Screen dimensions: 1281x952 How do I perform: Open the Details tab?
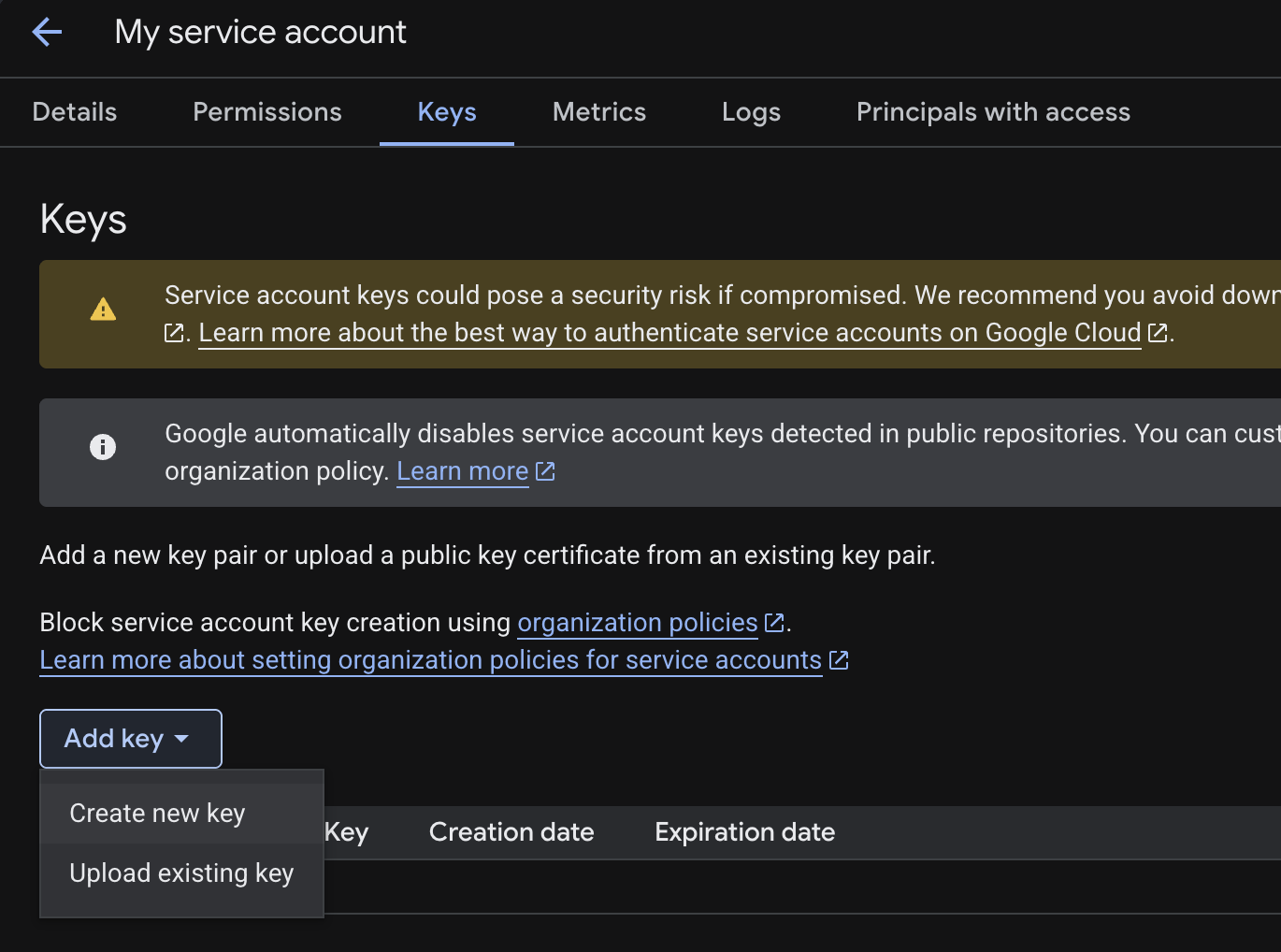[75, 112]
